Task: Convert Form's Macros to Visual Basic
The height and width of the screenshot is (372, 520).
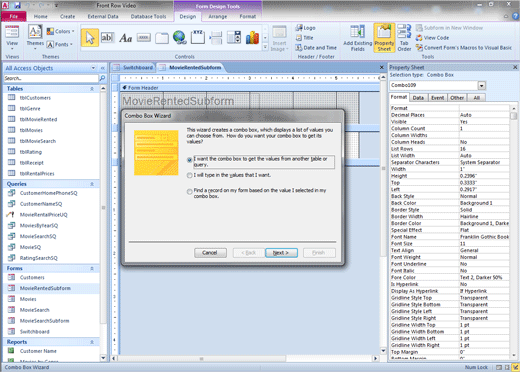Action: coord(464,48)
